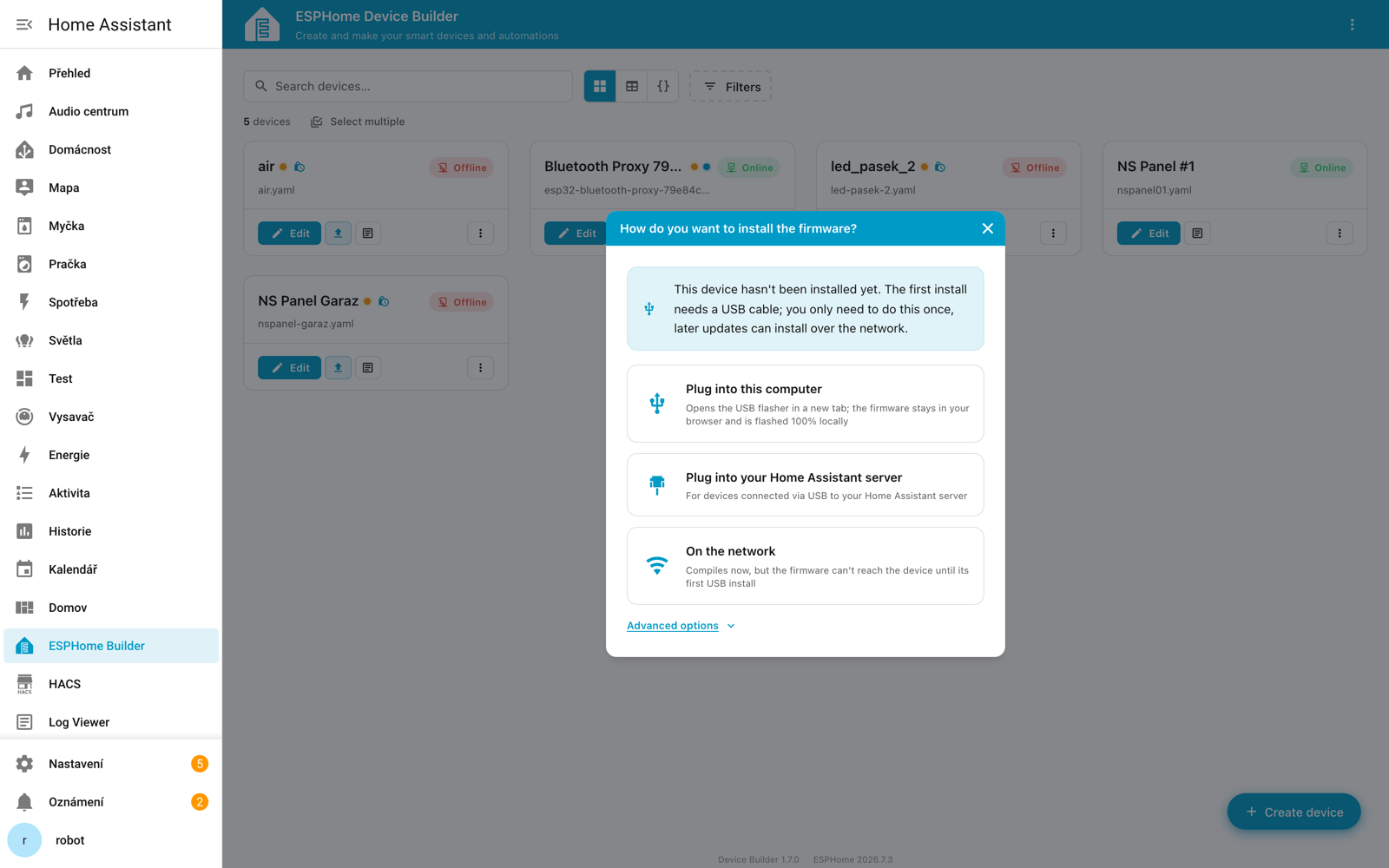This screenshot has height=868, width=1389.
Task: Collapse the Home Assistant sidebar menu icon
Action: [x=24, y=24]
